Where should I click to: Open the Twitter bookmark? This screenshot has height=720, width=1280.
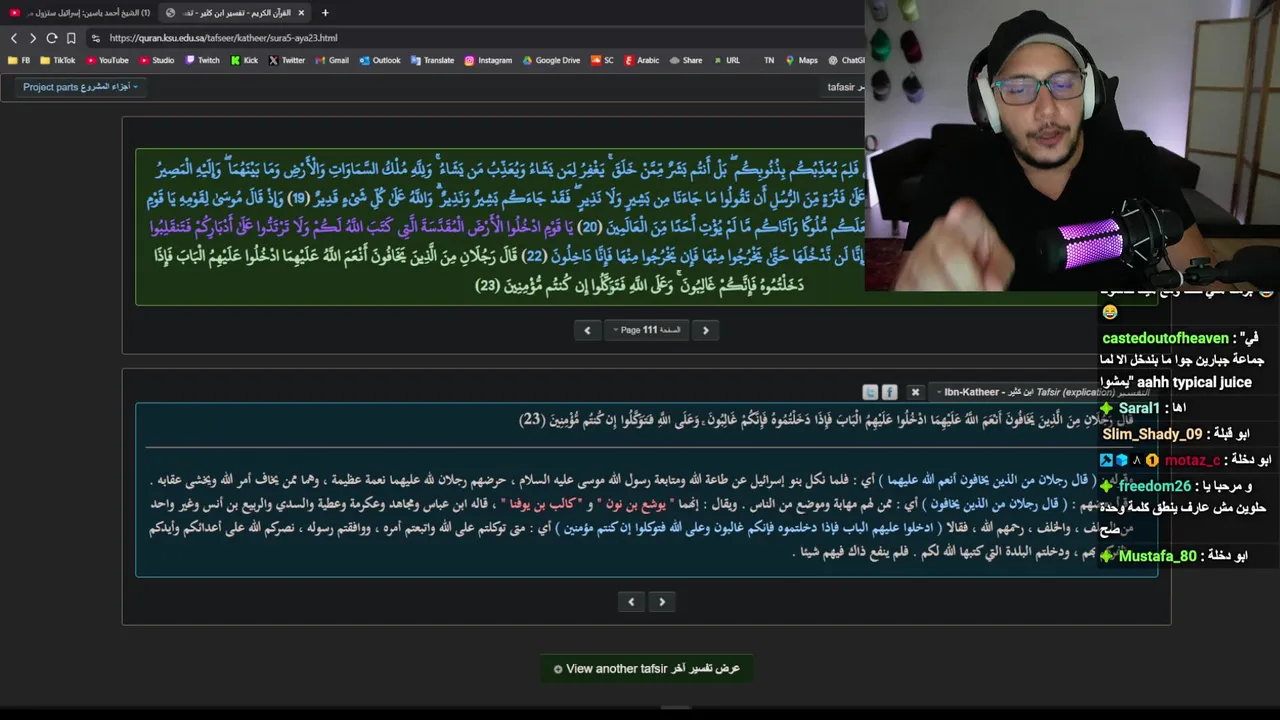tap(287, 60)
